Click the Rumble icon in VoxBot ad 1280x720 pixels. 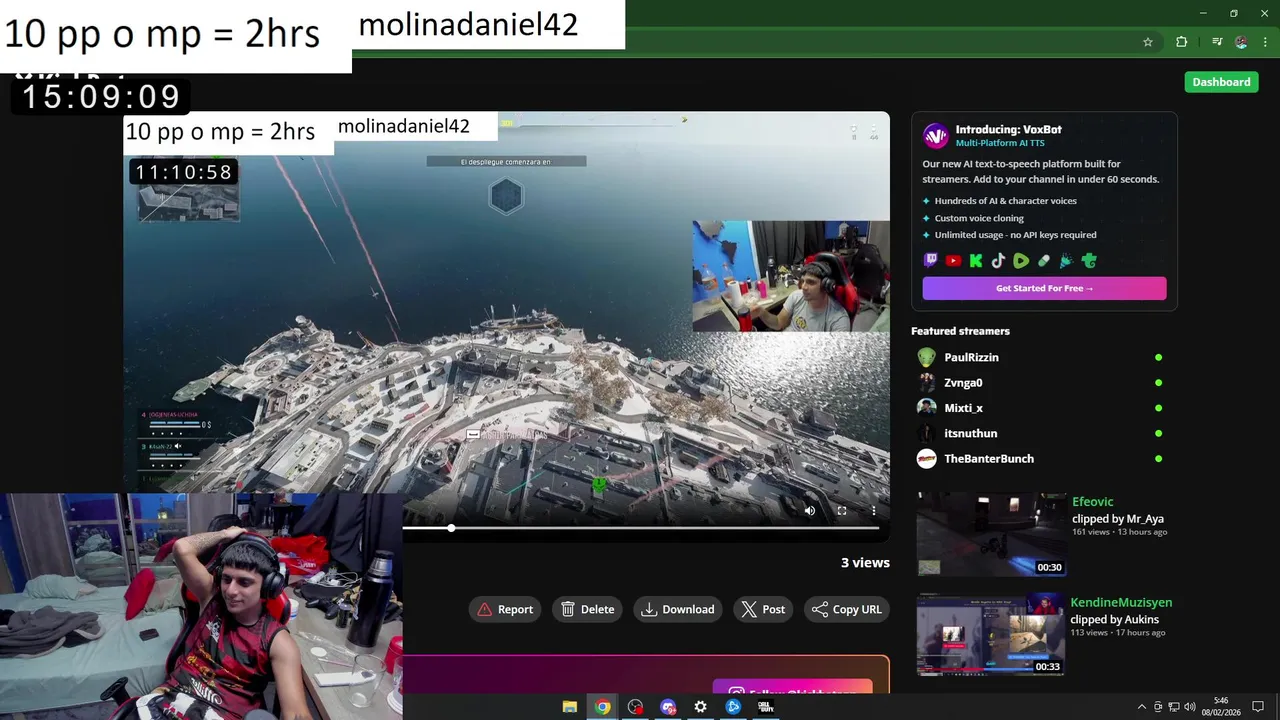click(1021, 261)
